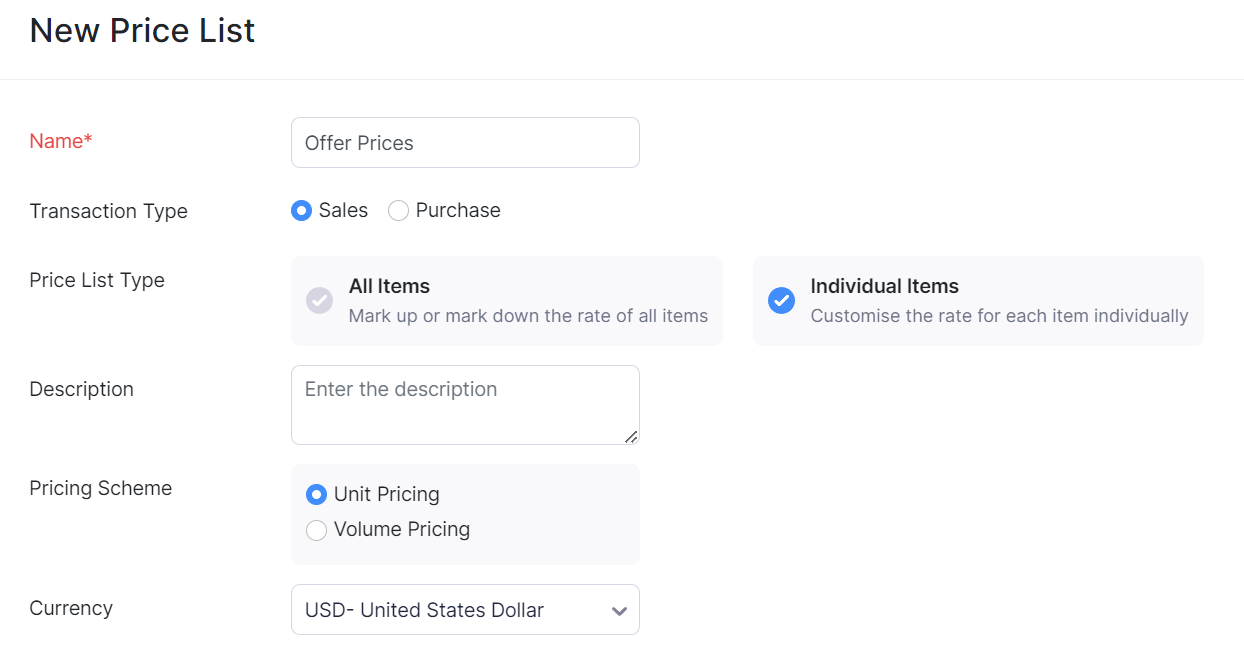Click the grey checkmark icon beside All Items
1244x662 pixels.
[x=319, y=300]
